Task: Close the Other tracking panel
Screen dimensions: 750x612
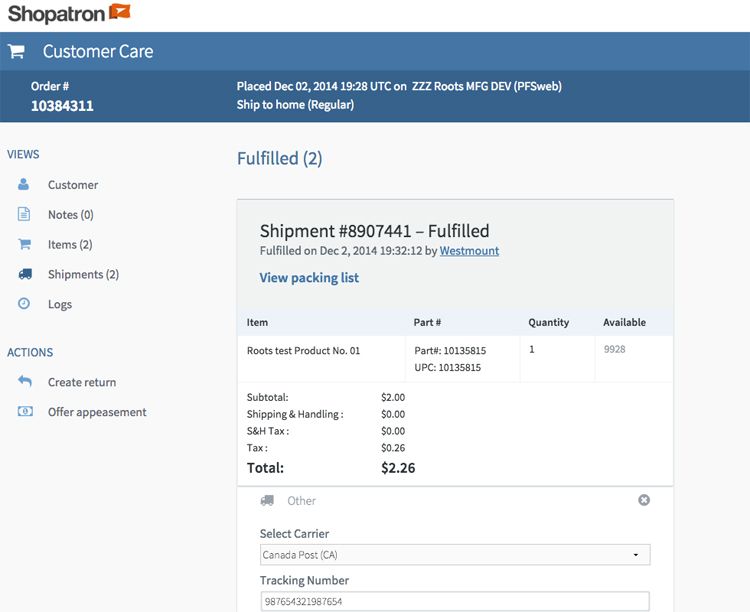Action: point(644,500)
